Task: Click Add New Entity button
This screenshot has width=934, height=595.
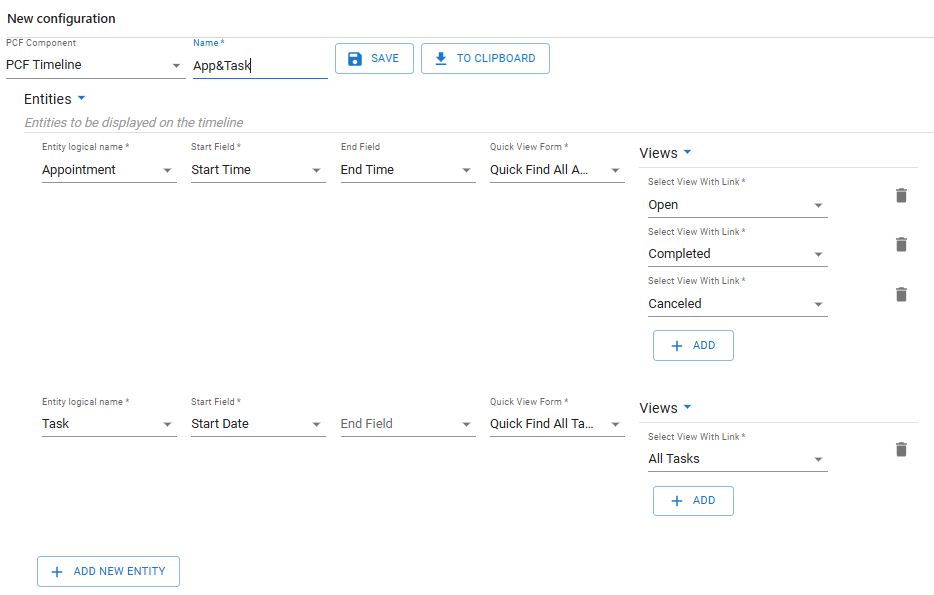Action: (x=108, y=571)
